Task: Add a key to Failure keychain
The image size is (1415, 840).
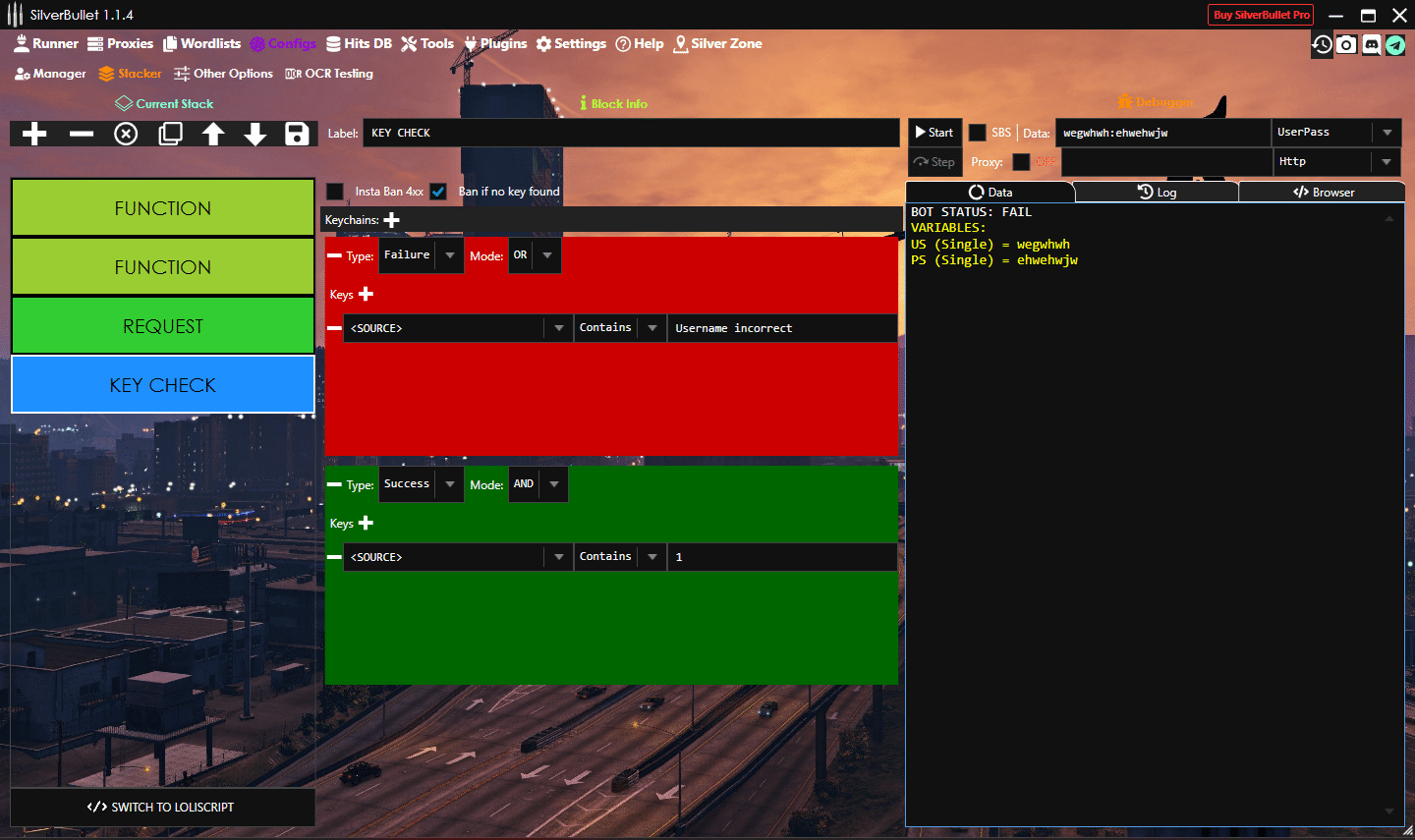Action: pos(366,294)
